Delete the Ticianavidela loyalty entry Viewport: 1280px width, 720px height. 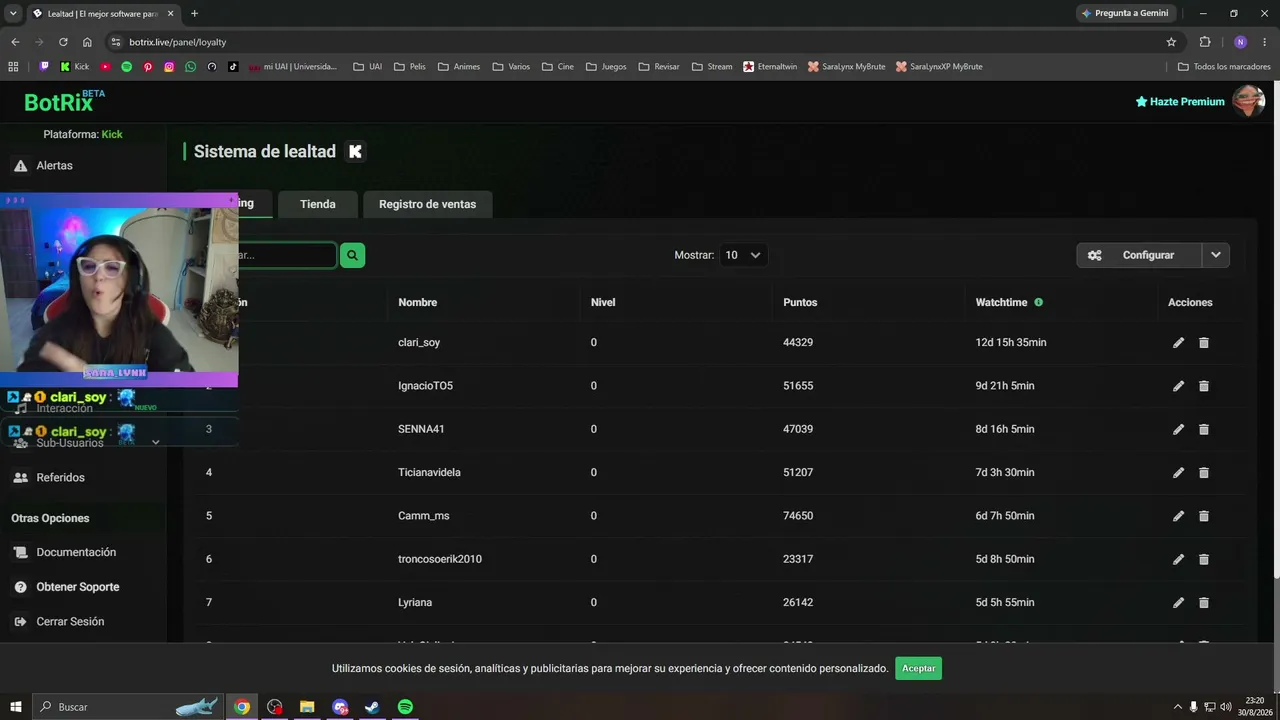(x=1203, y=473)
